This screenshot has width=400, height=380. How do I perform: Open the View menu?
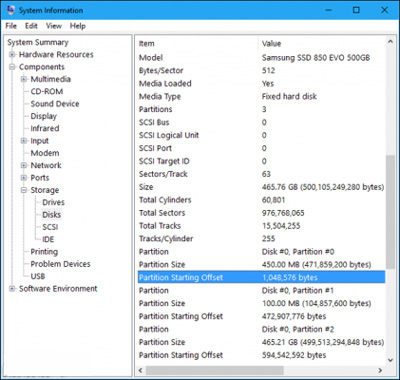pos(54,26)
